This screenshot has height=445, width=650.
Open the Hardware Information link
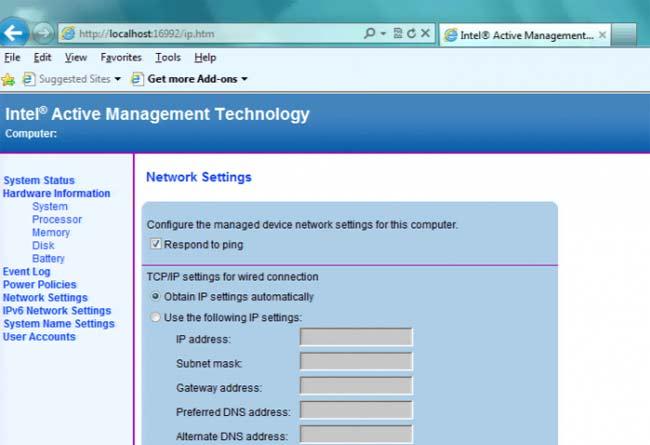pos(56,193)
